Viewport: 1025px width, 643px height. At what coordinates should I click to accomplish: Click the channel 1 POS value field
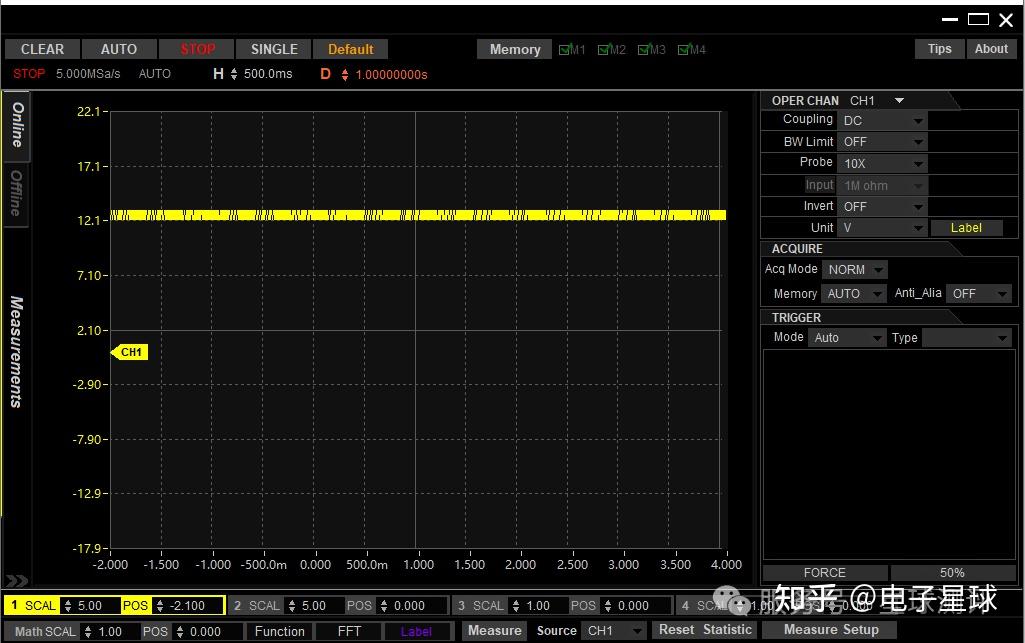(x=187, y=606)
